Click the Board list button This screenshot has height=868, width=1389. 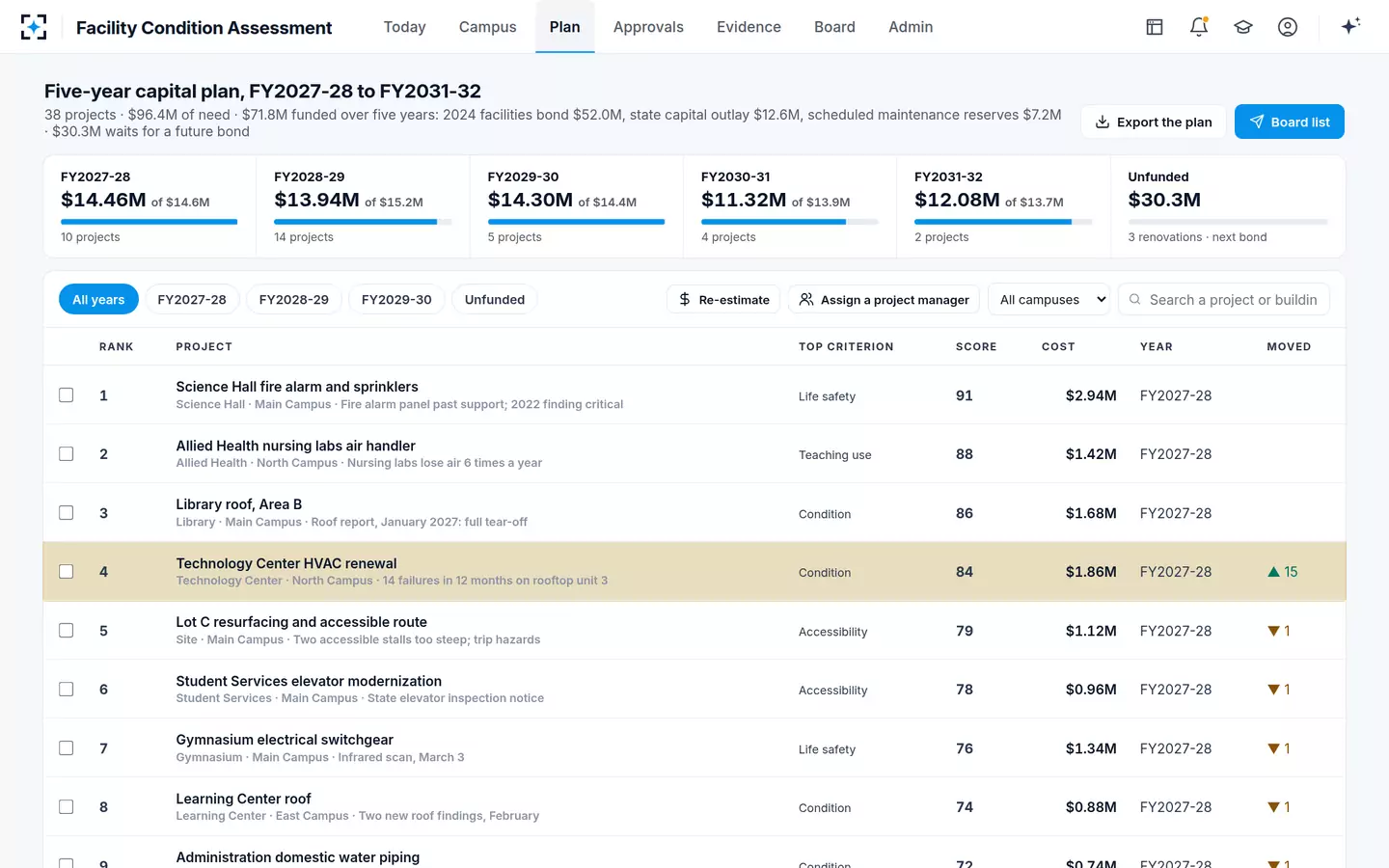tap(1290, 122)
